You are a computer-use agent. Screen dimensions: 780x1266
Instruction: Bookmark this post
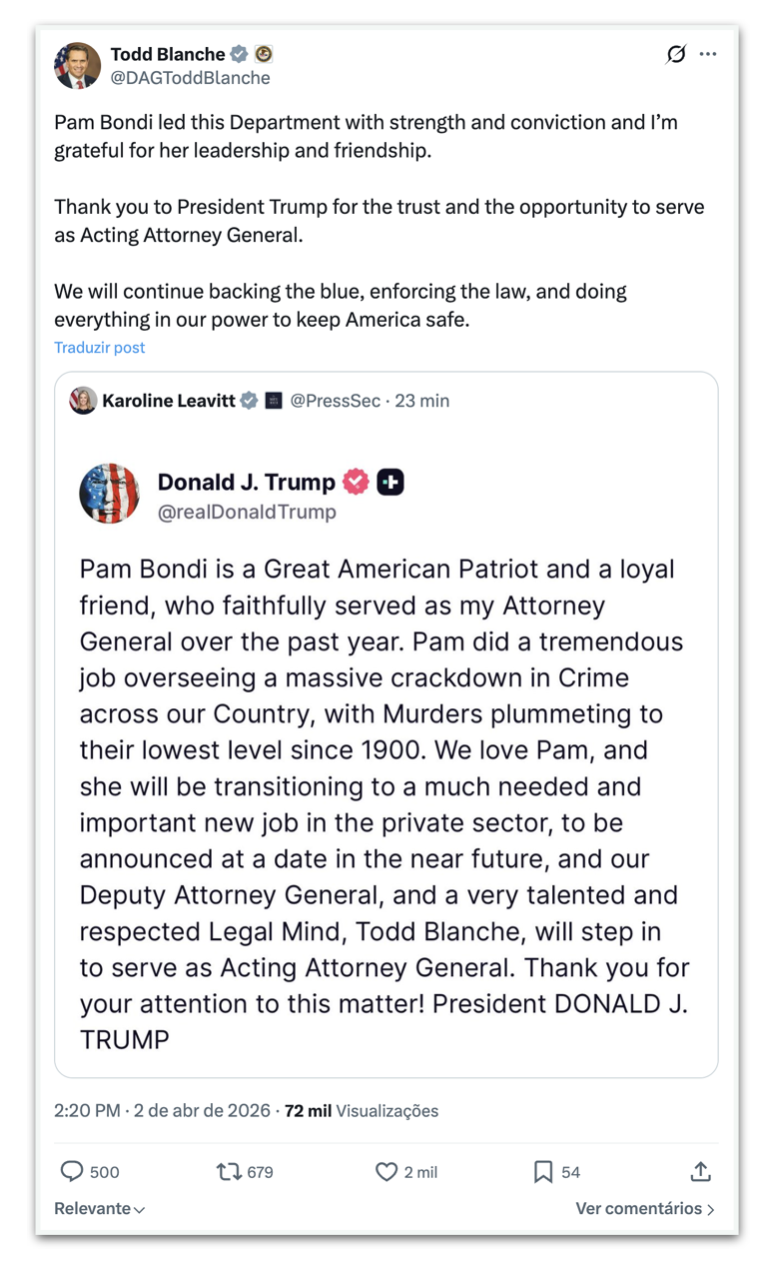point(543,1171)
